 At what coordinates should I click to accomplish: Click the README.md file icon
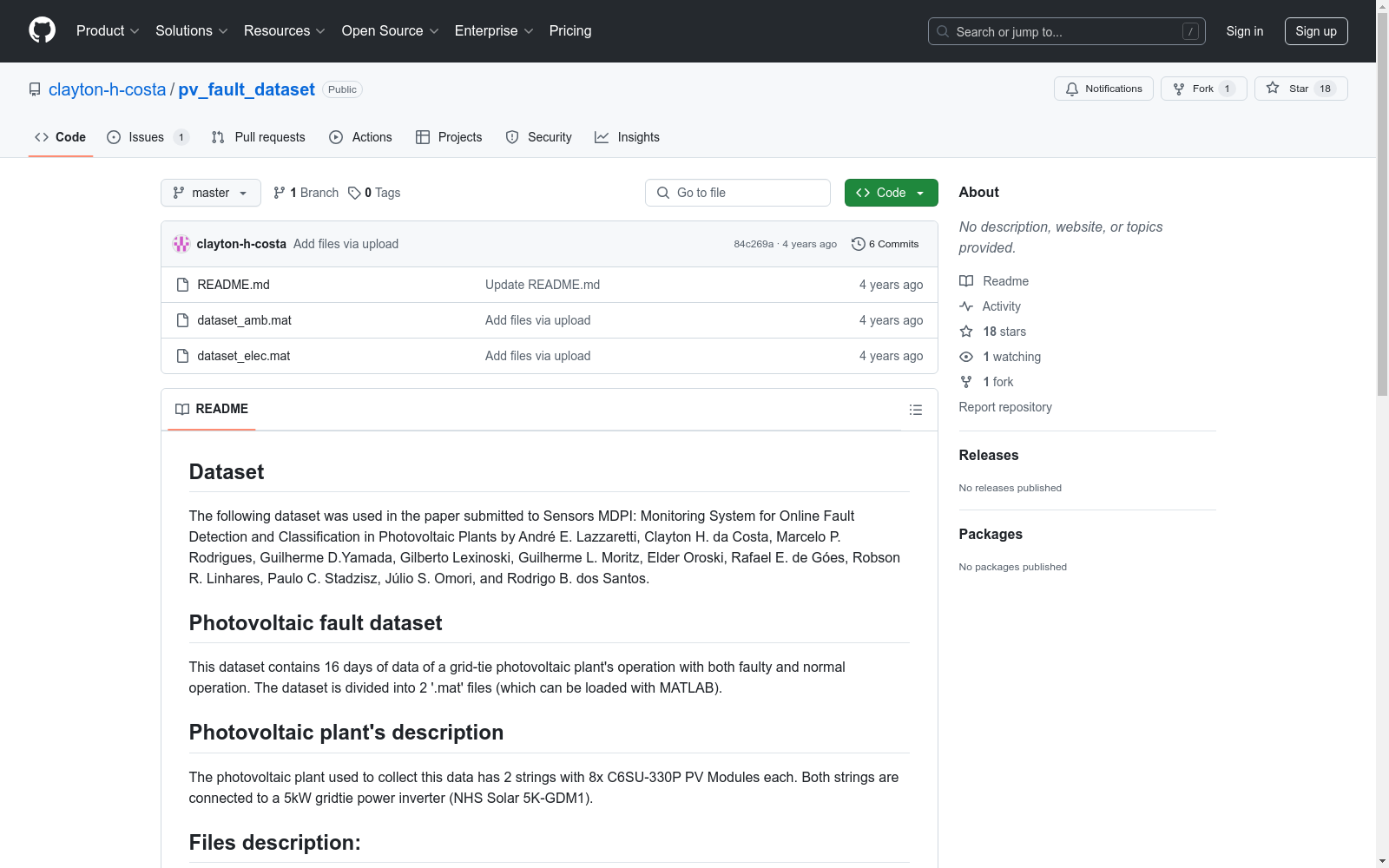pyautogui.click(x=182, y=285)
